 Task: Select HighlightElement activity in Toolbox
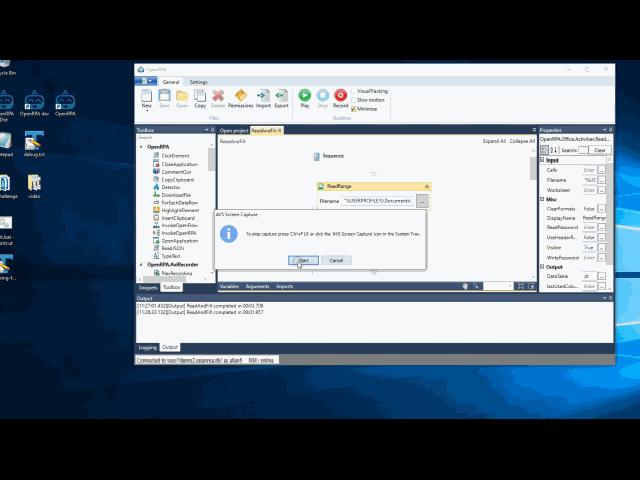point(180,210)
